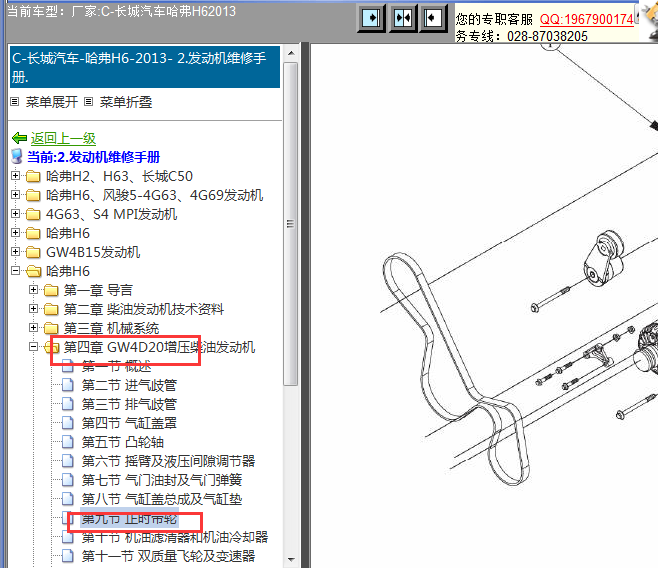The image size is (658, 568).
Task: Click page icon of 第三节 排气歧管
Action: (68, 404)
